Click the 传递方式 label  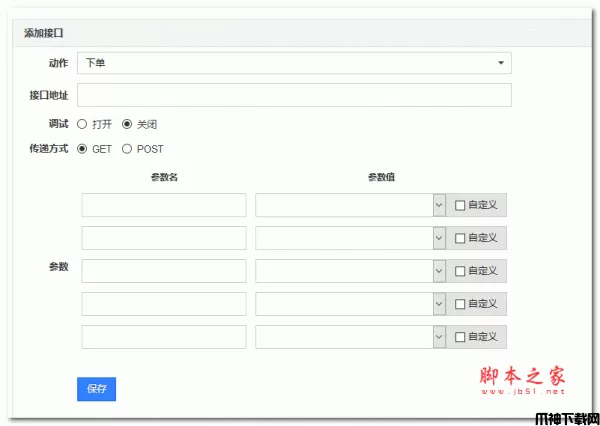tap(49, 149)
